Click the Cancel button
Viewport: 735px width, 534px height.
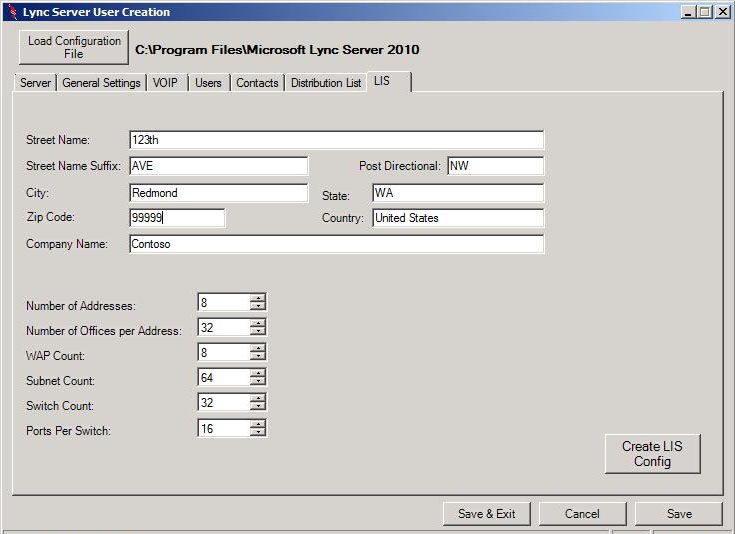tap(582, 514)
